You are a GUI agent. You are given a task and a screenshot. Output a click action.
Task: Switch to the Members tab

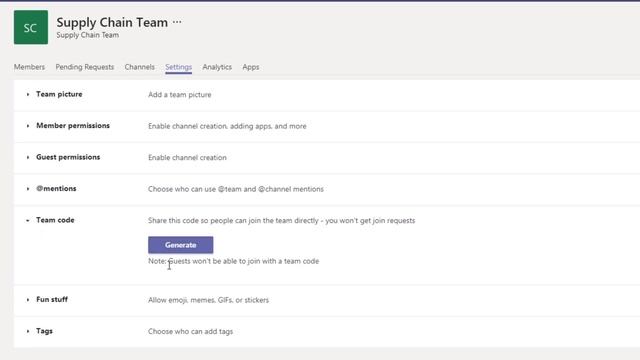29,67
